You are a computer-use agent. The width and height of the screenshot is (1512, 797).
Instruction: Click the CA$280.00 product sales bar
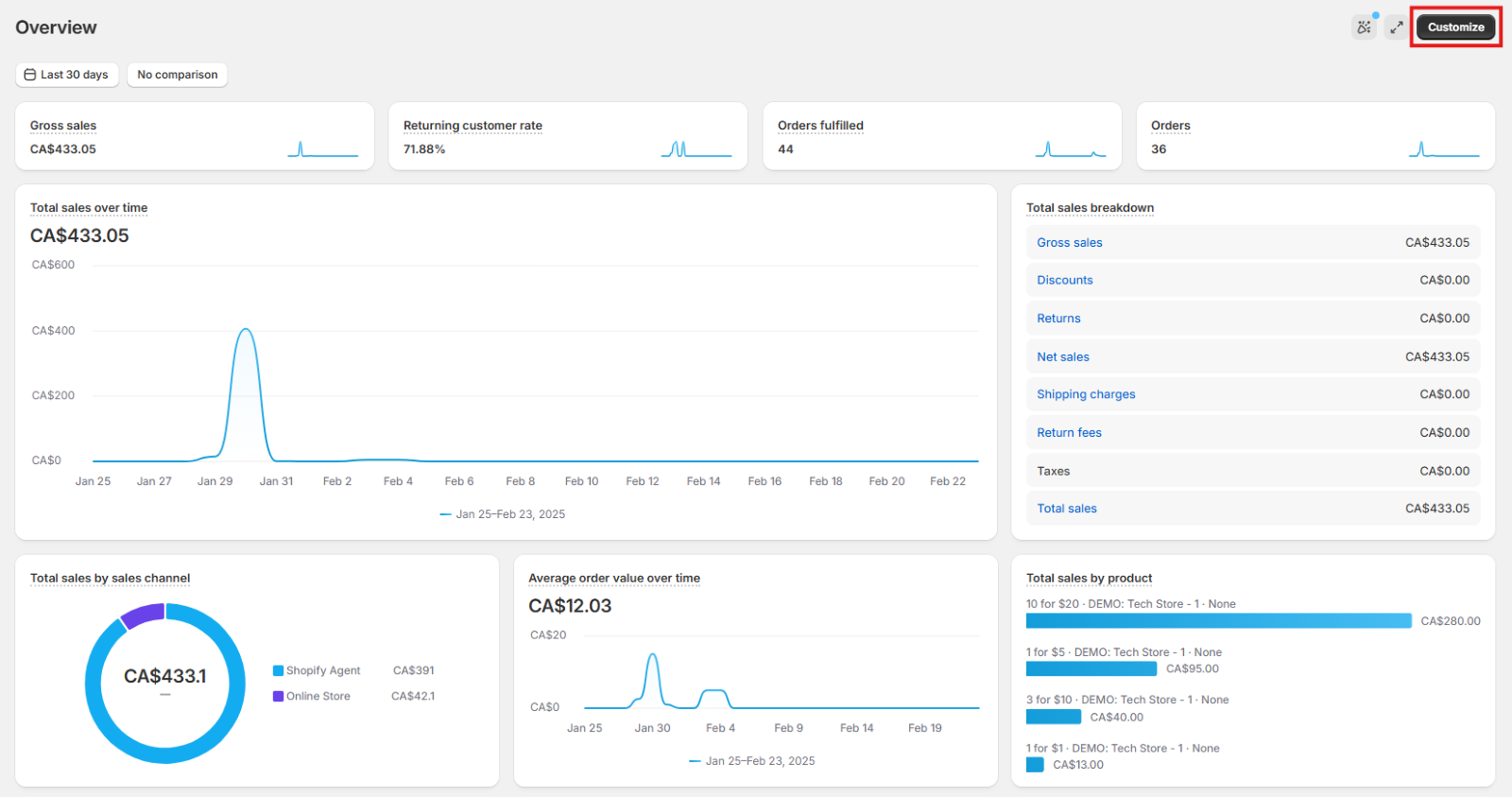1218,621
